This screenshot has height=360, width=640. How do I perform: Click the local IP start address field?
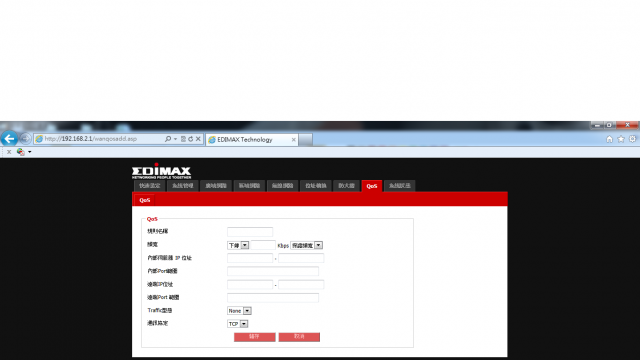pyautogui.click(x=250, y=258)
